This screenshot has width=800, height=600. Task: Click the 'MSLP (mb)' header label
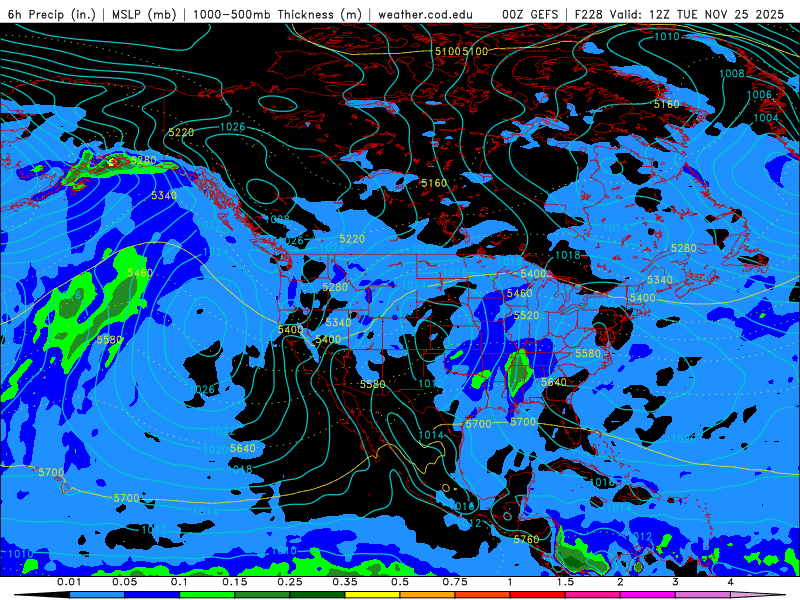tap(144, 14)
